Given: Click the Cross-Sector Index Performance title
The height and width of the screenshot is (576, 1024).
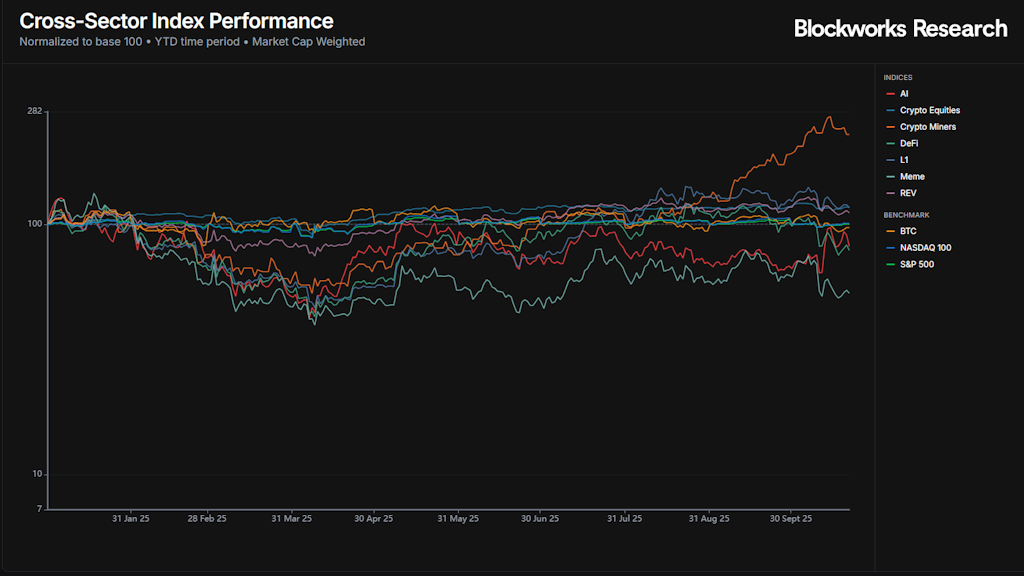Looking at the screenshot, I should click(x=177, y=21).
